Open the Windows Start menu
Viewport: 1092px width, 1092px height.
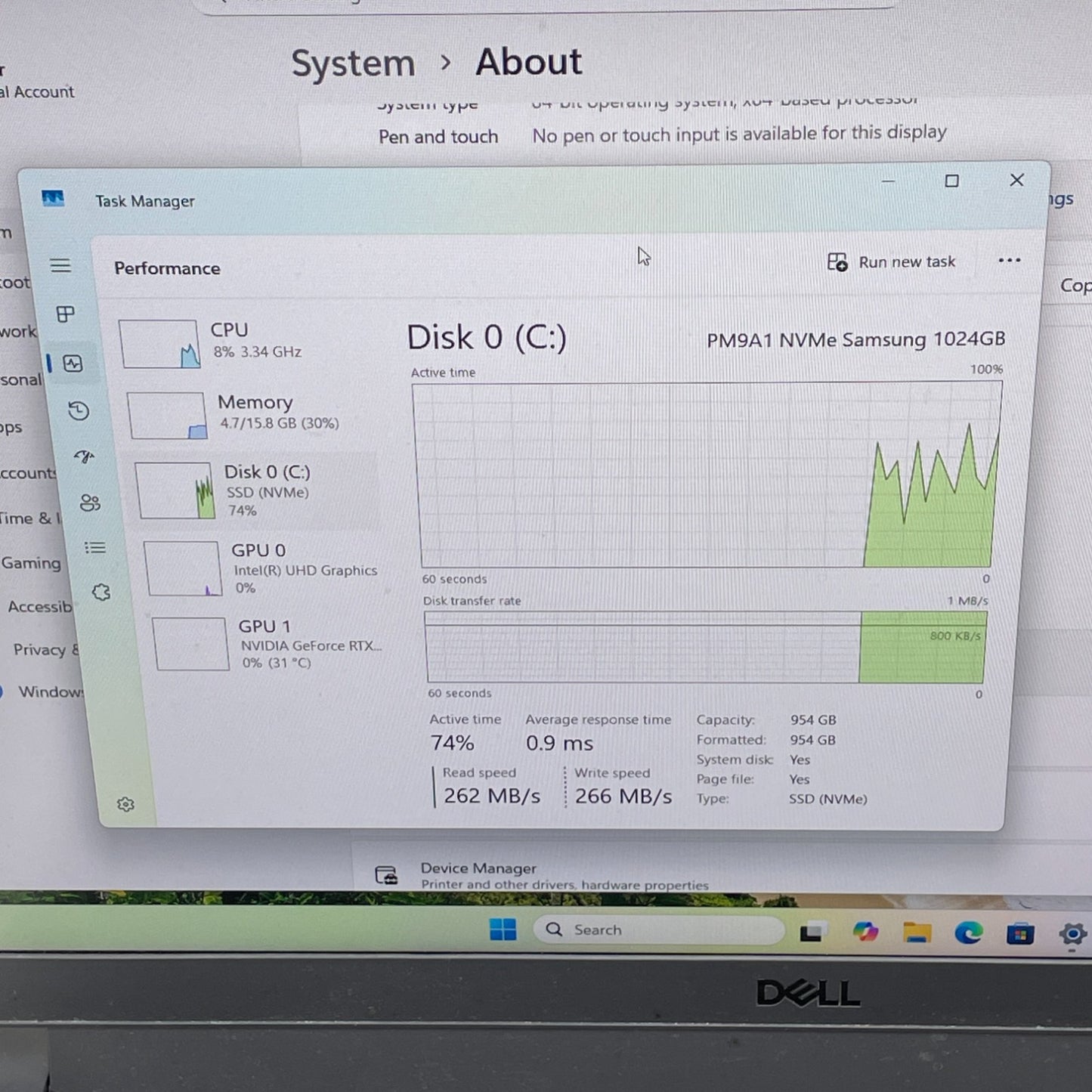(x=503, y=930)
